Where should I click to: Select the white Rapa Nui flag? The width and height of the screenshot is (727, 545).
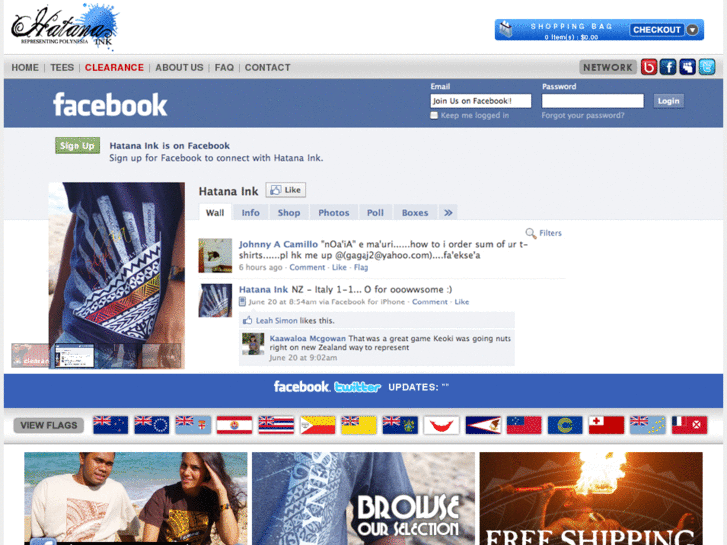[441, 425]
